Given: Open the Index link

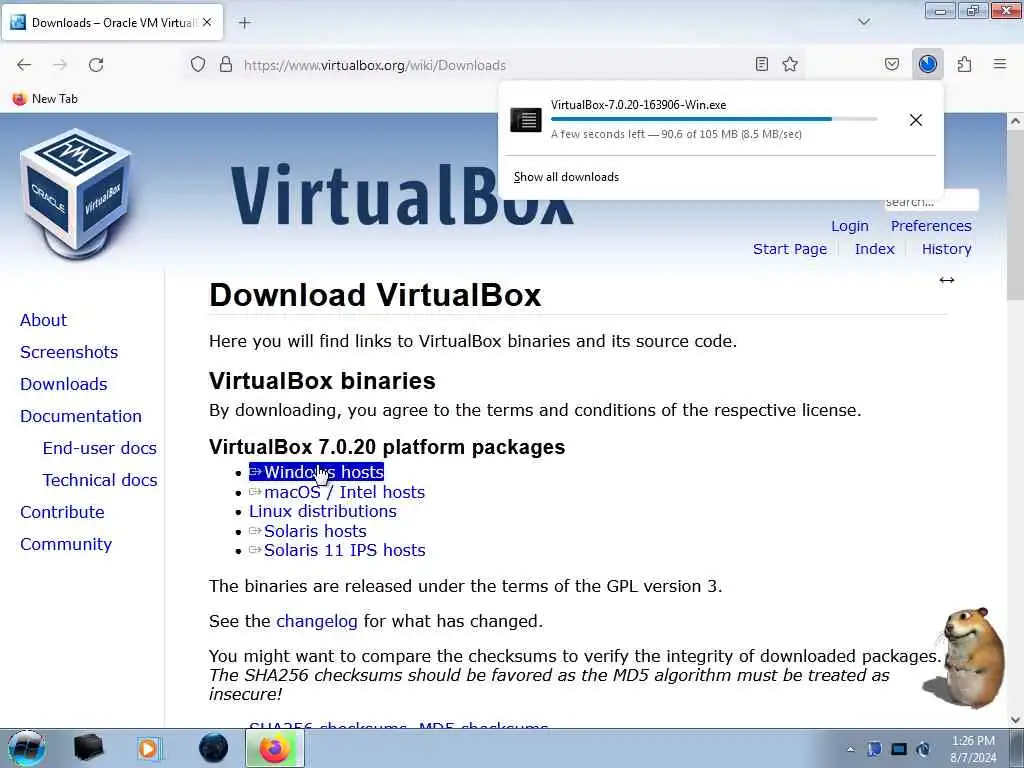Looking at the screenshot, I should (874, 249).
